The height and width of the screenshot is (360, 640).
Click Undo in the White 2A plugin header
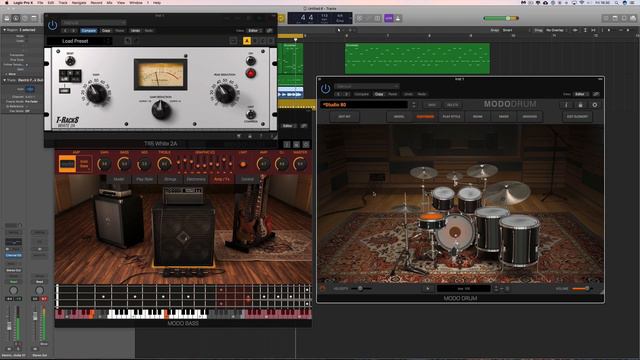[135, 31]
